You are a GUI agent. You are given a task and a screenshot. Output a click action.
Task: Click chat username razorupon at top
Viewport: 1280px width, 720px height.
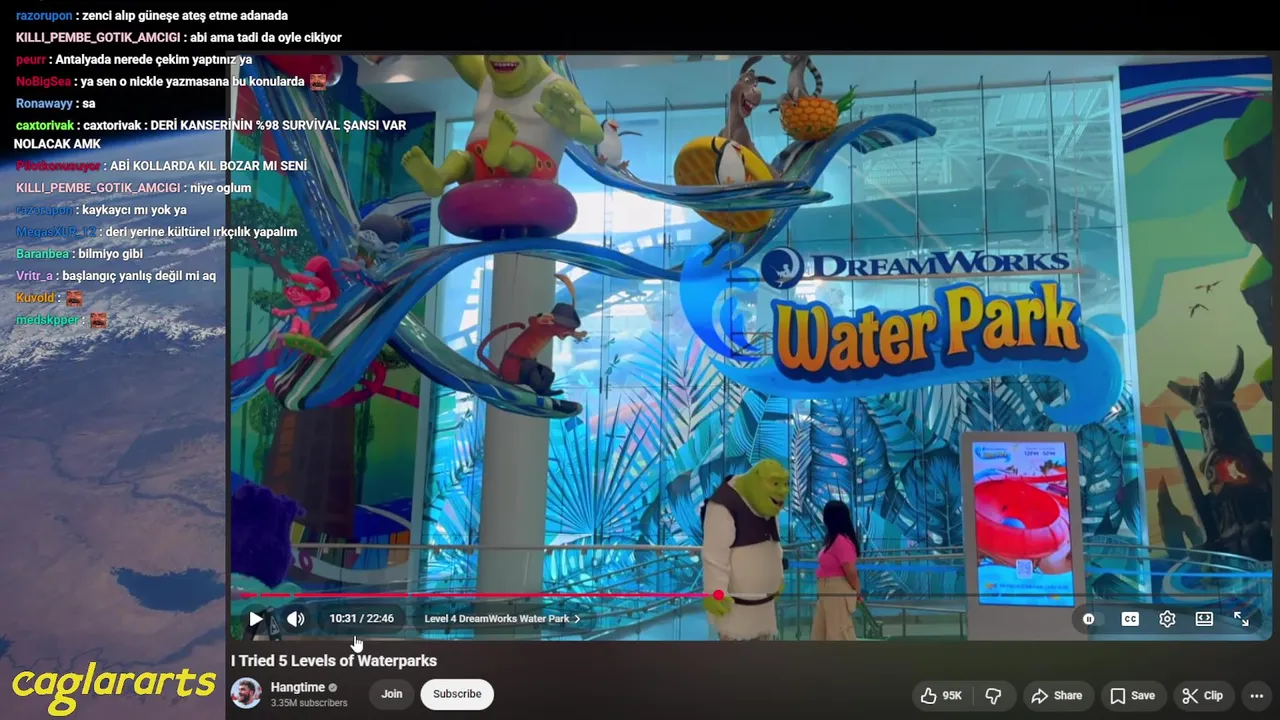[44, 16]
